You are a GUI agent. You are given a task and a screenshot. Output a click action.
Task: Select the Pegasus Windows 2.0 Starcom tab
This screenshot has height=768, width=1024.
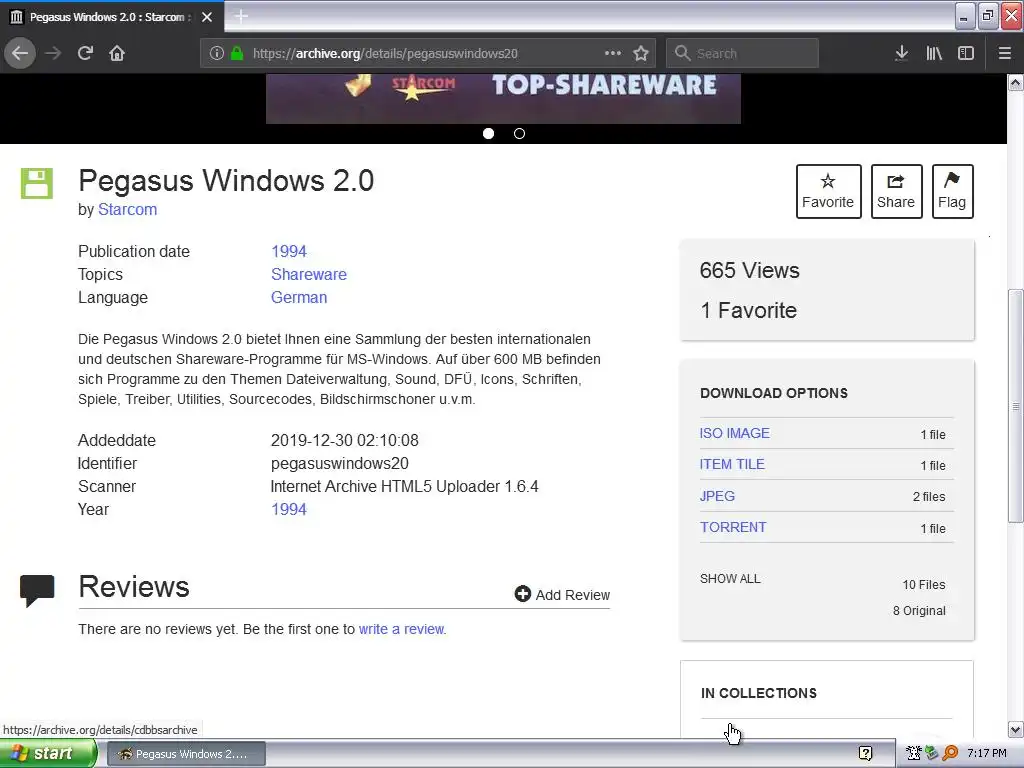(112, 16)
